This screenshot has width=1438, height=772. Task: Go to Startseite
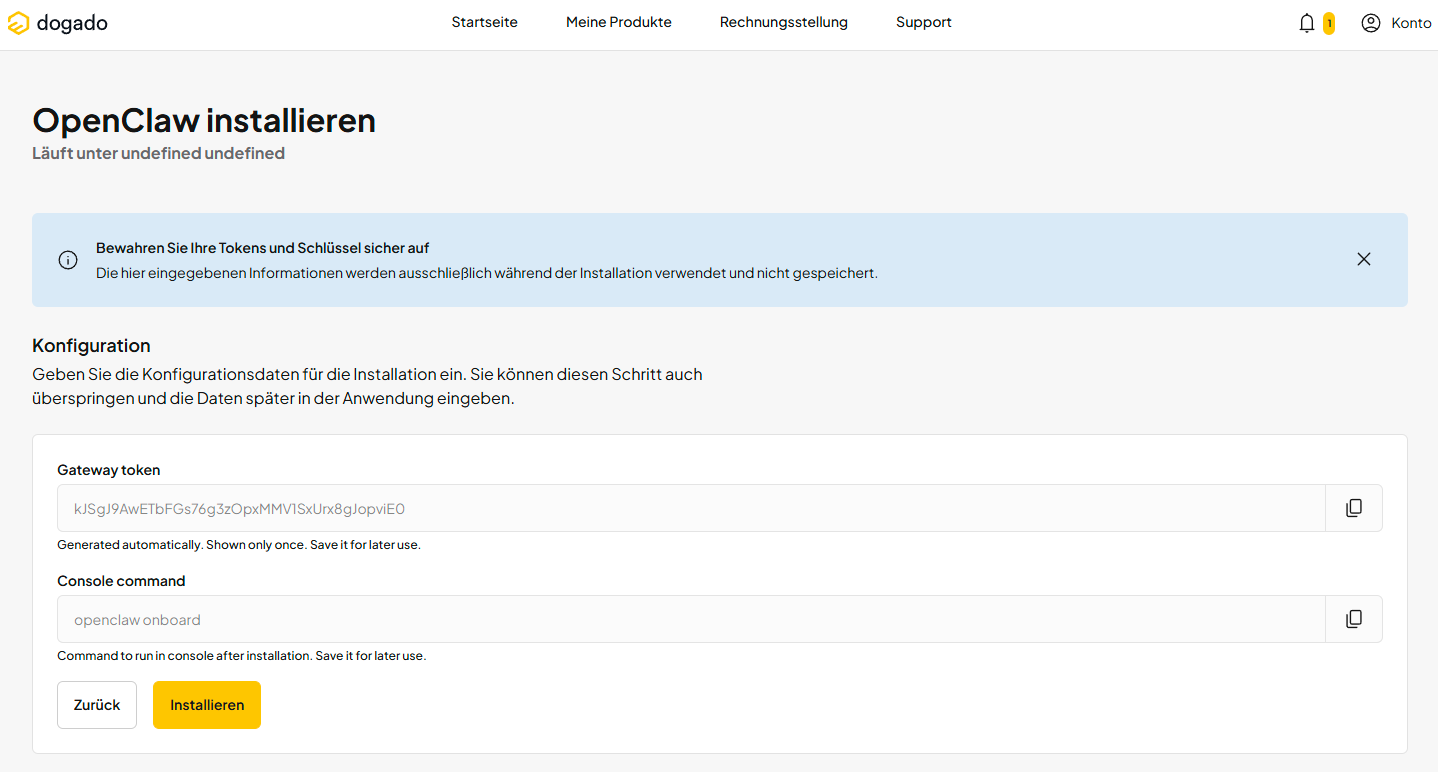[485, 22]
